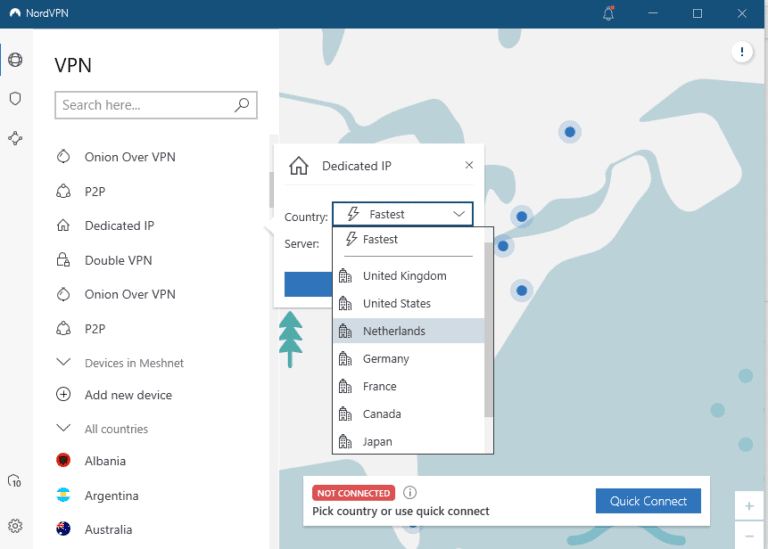The width and height of the screenshot is (768, 549).
Task: Open the VPN globe icon in sidebar
Action: tap(15, 60)
